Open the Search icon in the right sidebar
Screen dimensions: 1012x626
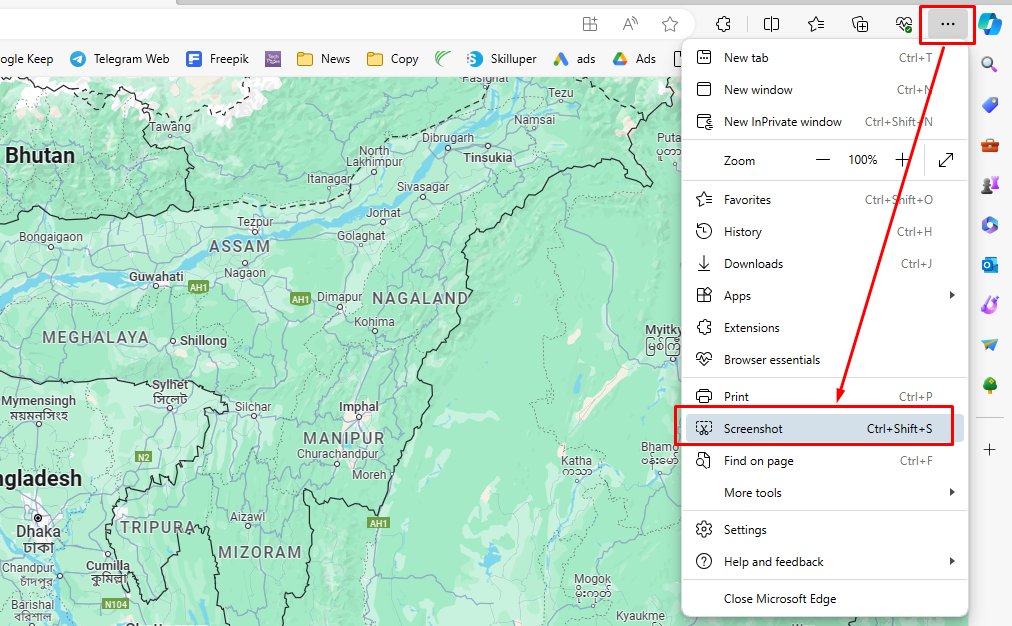(990, 64)
